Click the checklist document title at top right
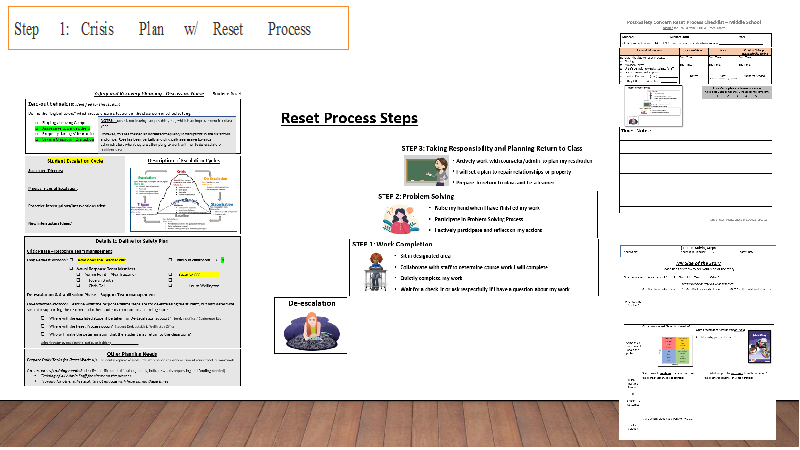 tap(693, 22)
